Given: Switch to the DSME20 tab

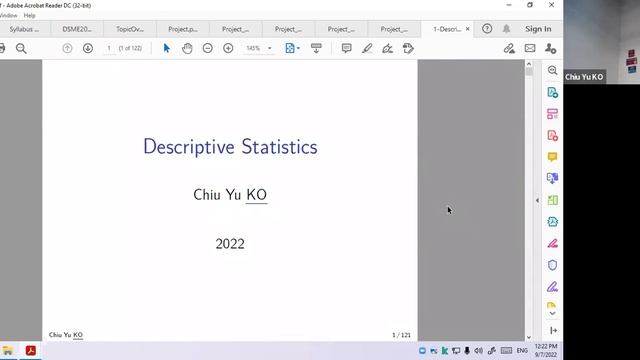Looking at the screenshot, I should click(77, 29).
